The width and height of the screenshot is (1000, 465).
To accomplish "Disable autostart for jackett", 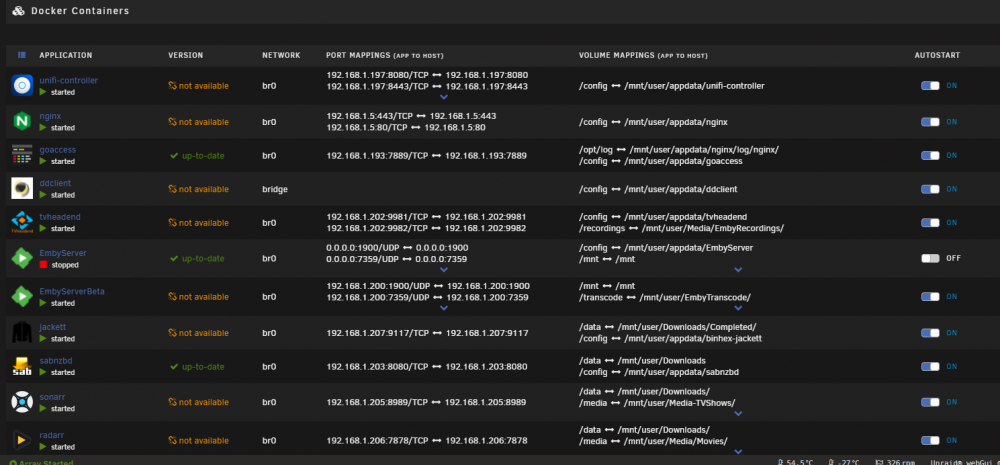I will [x=930, y=332].
